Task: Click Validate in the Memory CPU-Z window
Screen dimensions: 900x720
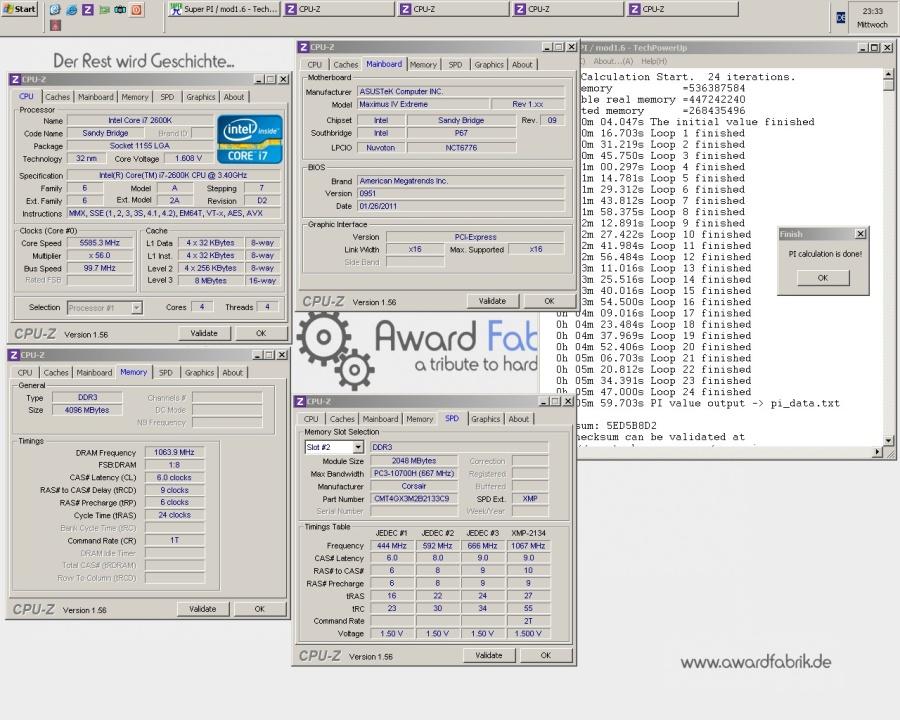Action: point(203,609)
